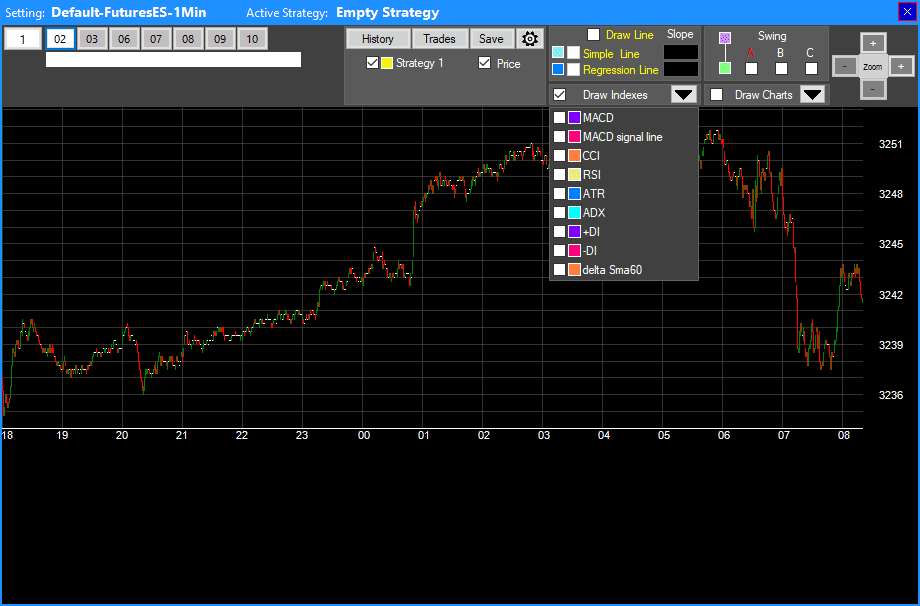
Task: Click the left minus button on Zoom pad
Action: click(845, 66)
